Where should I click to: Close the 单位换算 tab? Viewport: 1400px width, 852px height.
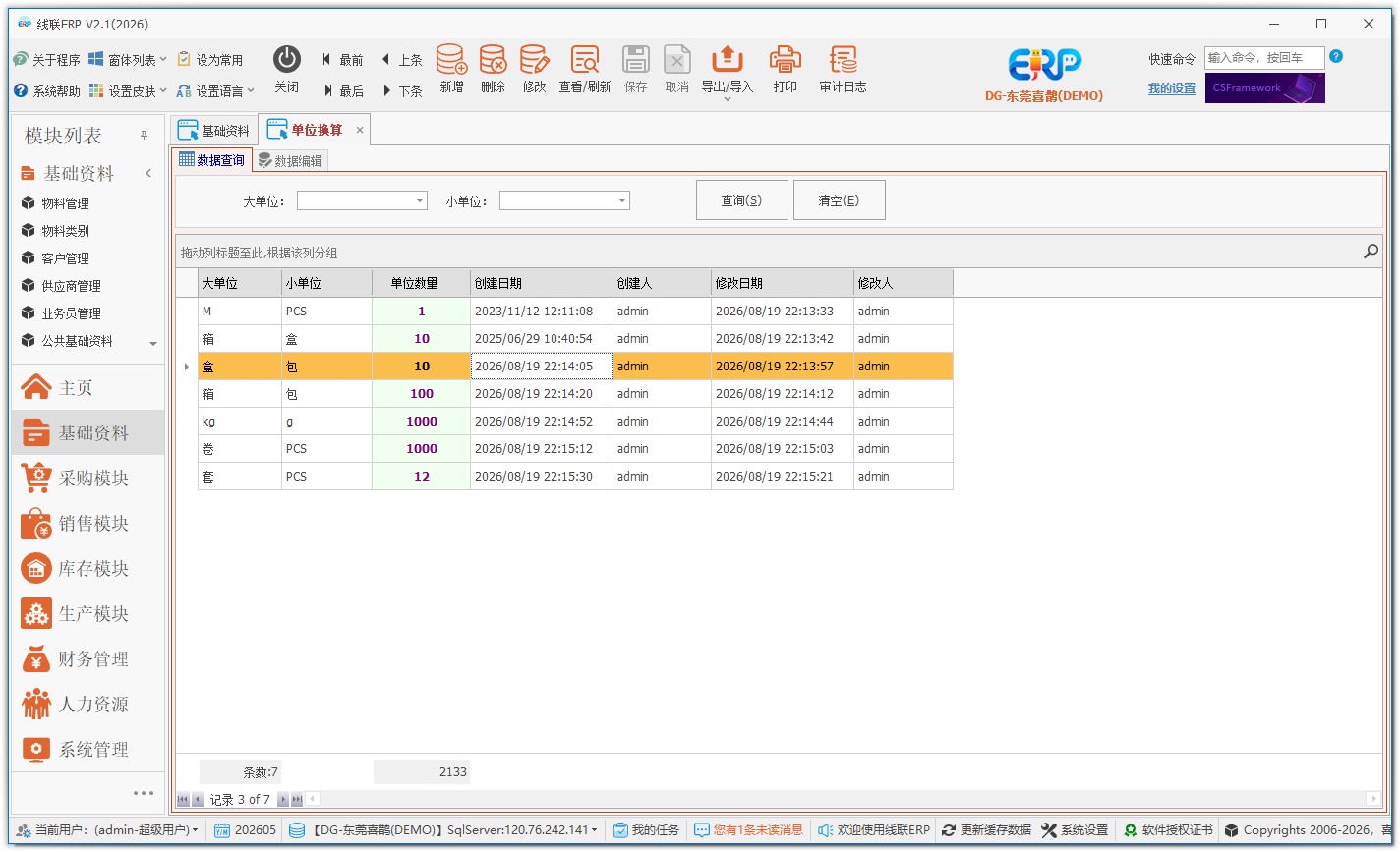click(x=360, y=130)
